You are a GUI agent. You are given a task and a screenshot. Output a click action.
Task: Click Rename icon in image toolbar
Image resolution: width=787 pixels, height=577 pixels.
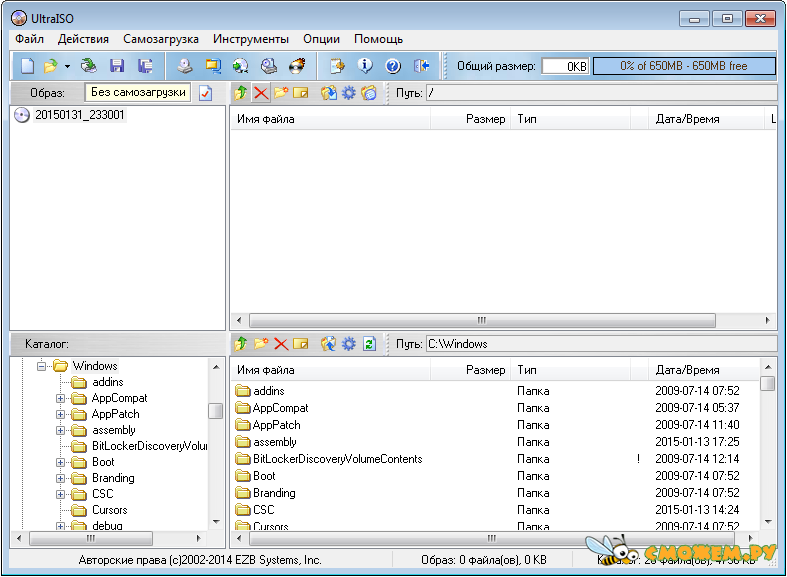pyautogui.click(x=301, y=93)
